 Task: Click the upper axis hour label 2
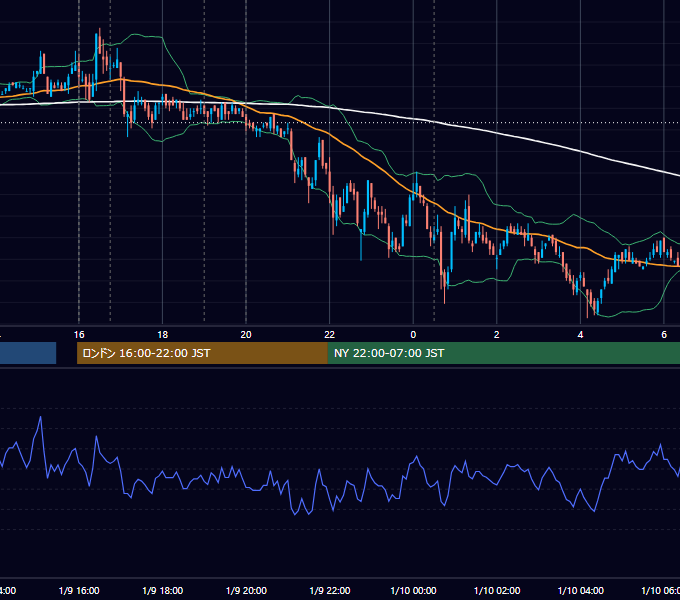pyautogui.click(x=497, y=335)
